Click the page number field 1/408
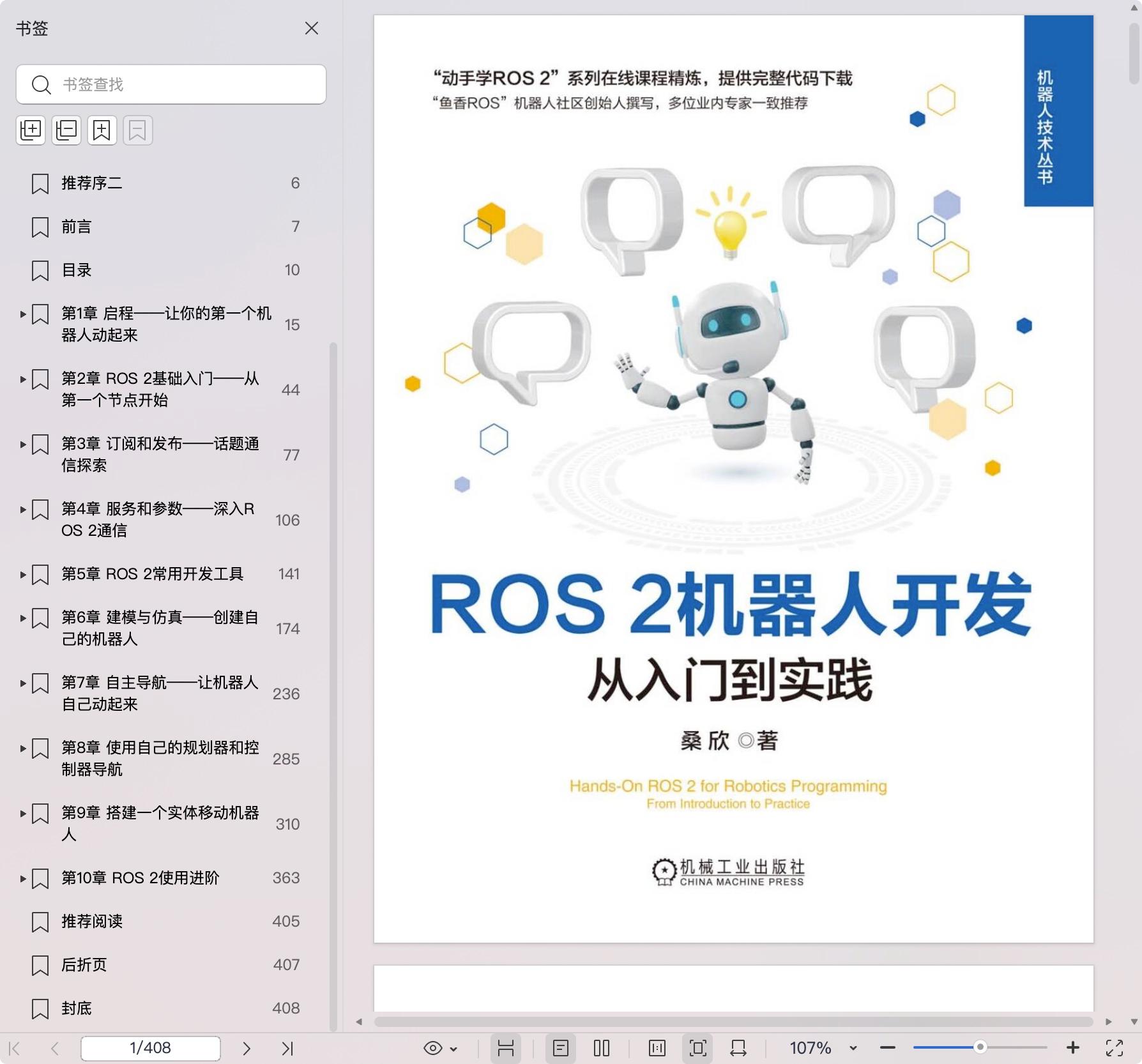The width and height of the screenshot is (1142, 1064). 151,1048
